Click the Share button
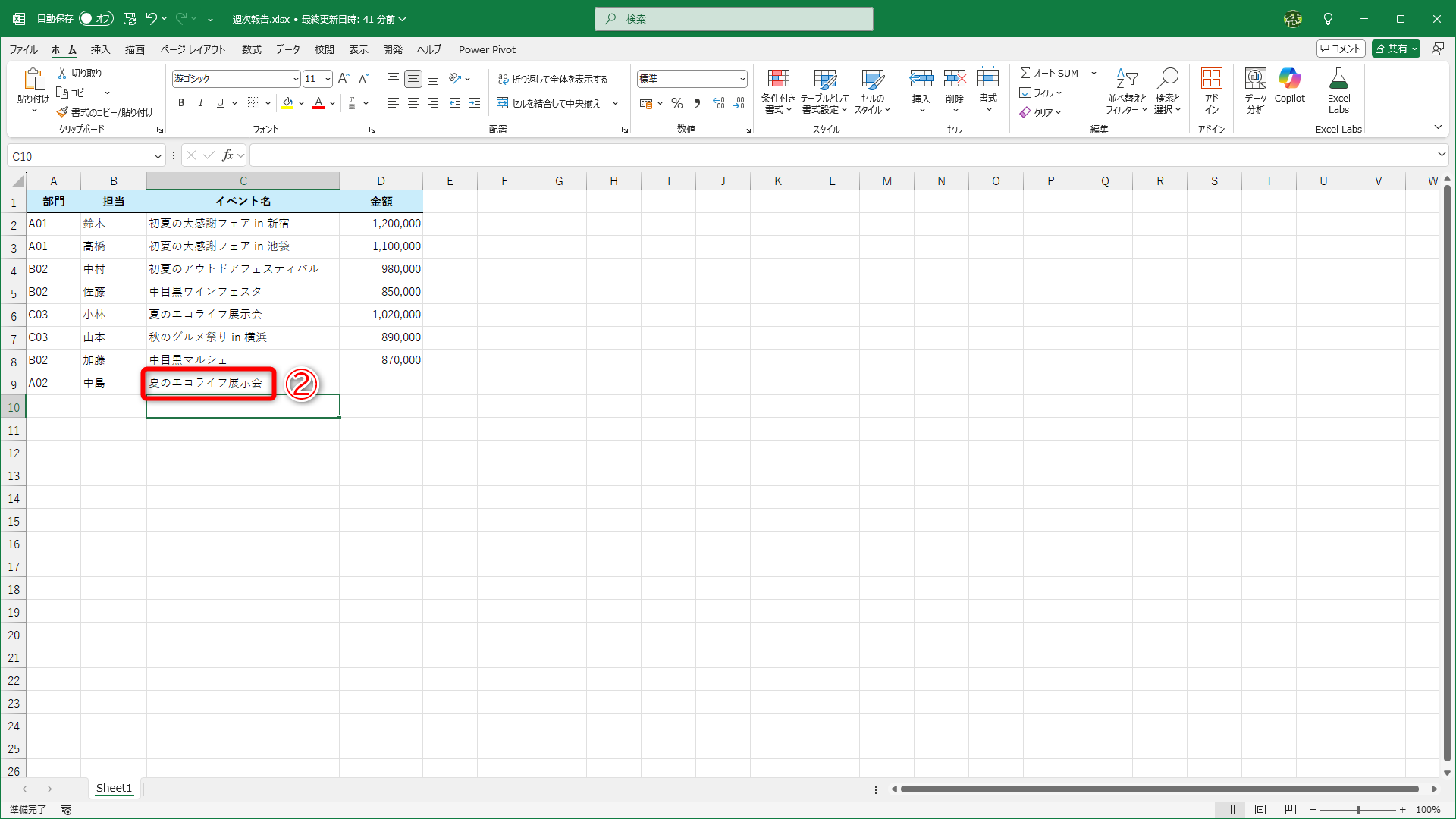 1391,49
